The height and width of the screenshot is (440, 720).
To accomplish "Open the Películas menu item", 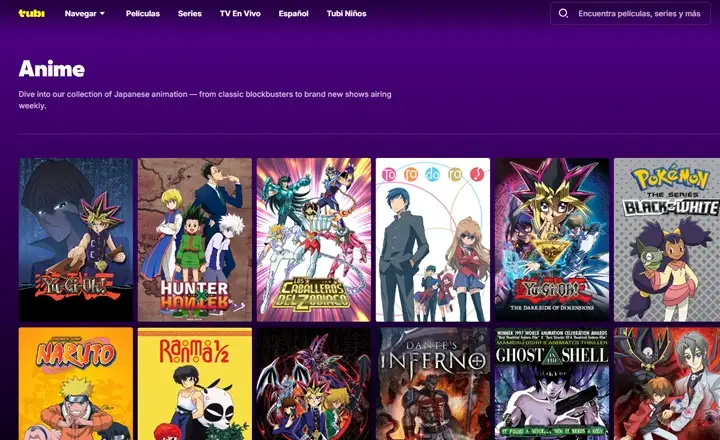I will pos(143,13).
